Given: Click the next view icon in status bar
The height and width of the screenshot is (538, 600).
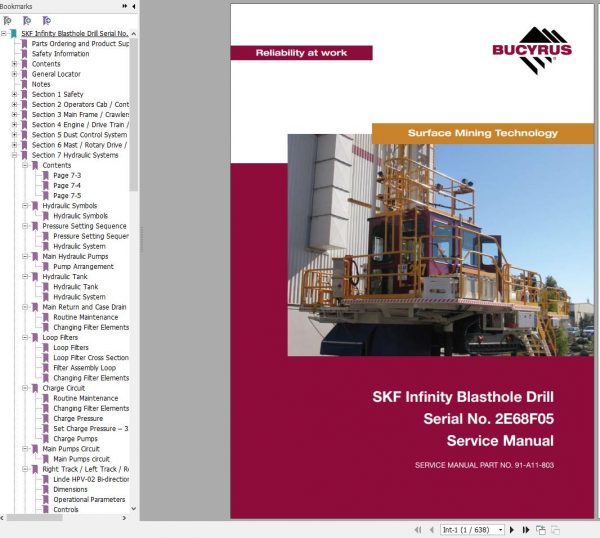Looking at the screenshot, I should (x=555, y=530).
